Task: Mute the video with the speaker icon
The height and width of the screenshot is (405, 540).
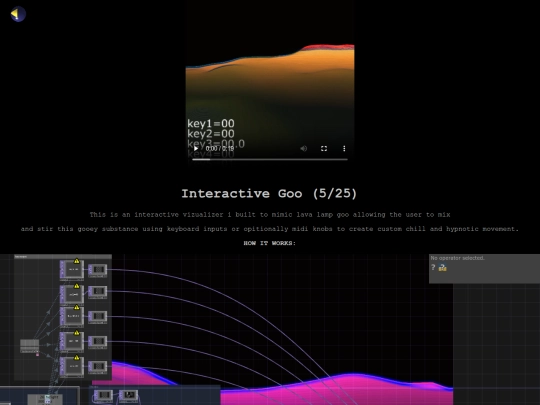Action: pyautogui.click(x=303, y=148)
